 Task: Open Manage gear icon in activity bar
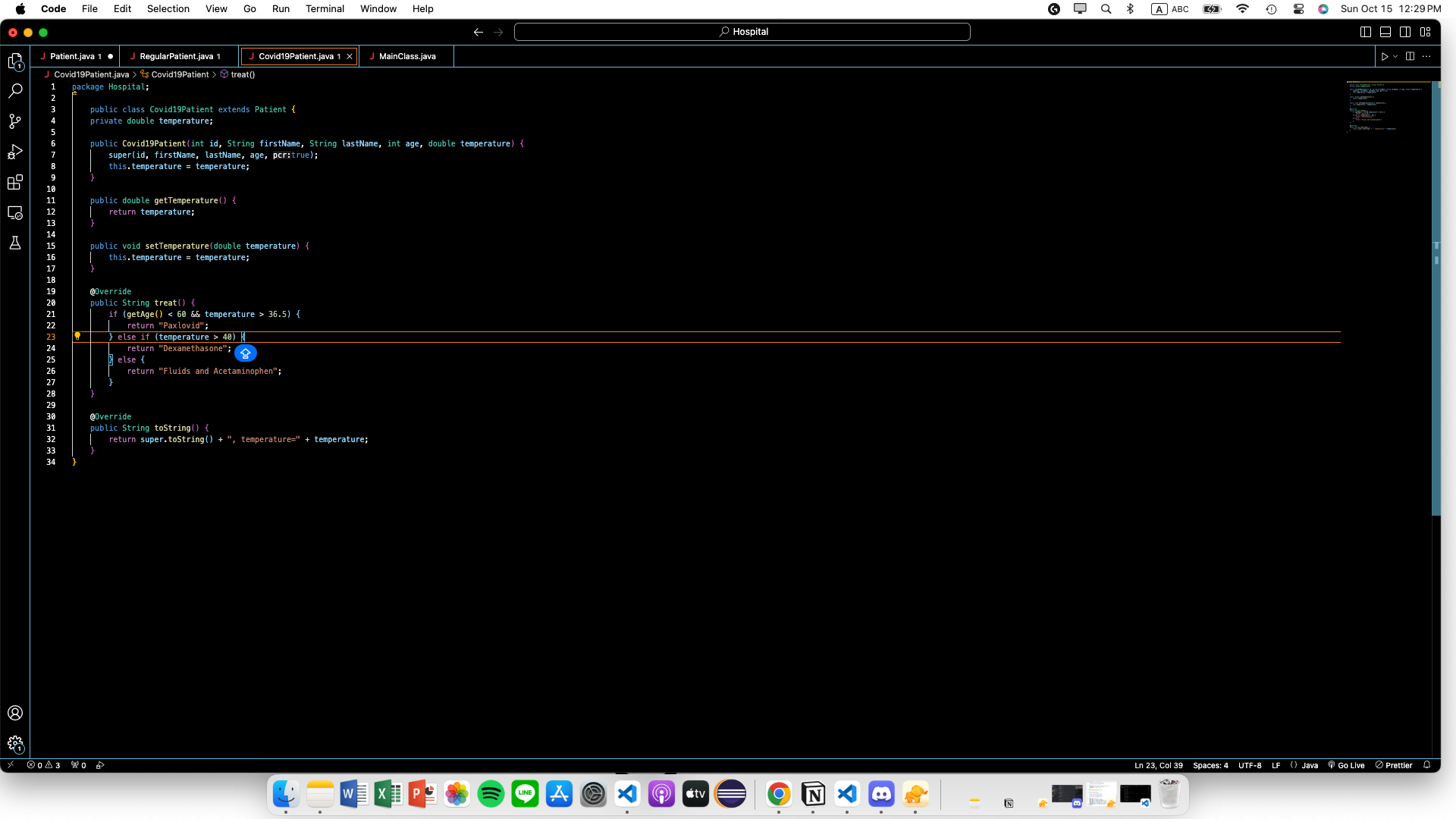pos(15,744)
